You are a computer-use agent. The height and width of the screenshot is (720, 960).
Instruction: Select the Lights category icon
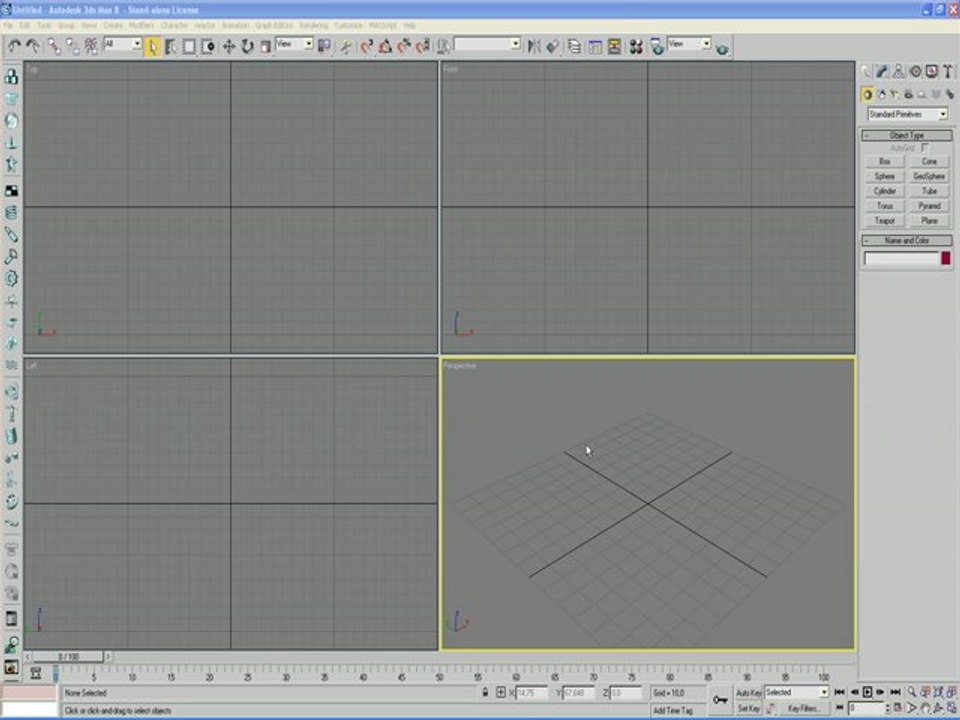tap(895, 95)
